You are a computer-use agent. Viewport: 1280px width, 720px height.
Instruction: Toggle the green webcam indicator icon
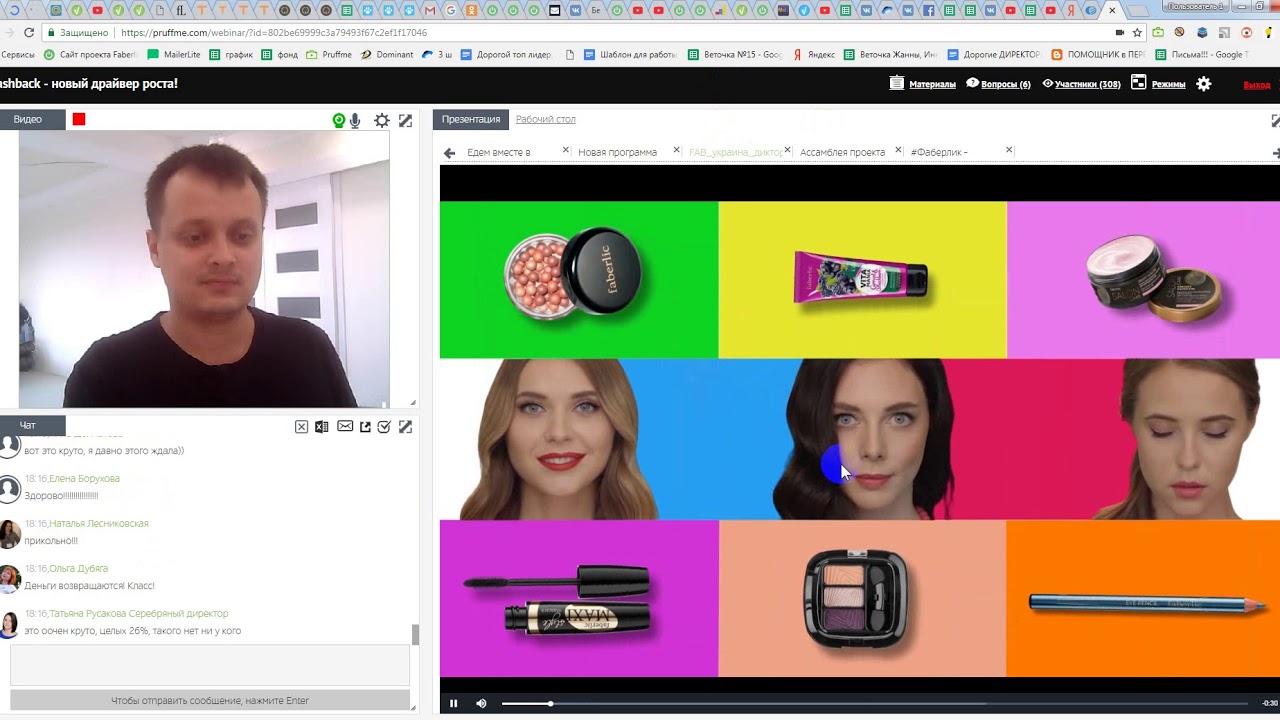coord(339,120)
